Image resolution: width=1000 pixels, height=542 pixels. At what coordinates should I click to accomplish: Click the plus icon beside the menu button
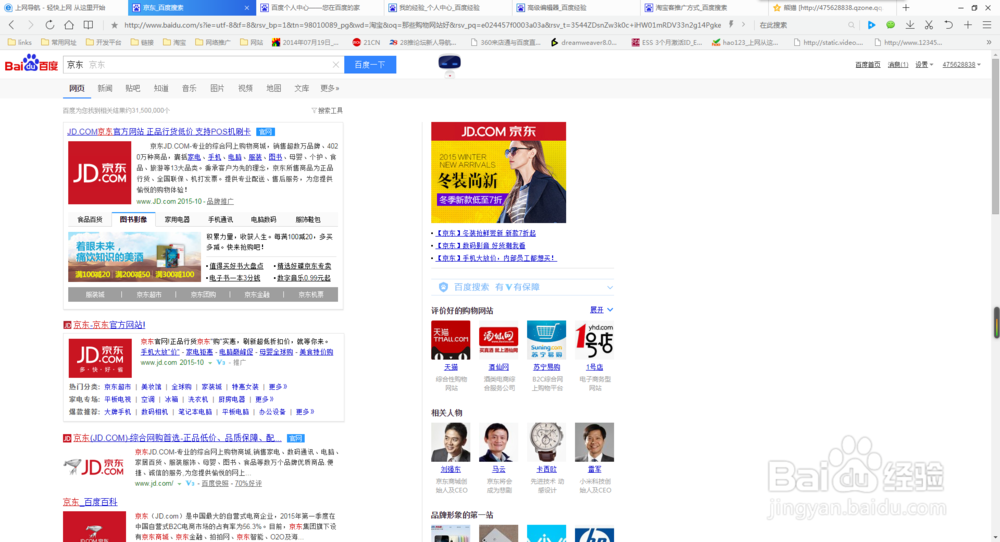[968, 25]
